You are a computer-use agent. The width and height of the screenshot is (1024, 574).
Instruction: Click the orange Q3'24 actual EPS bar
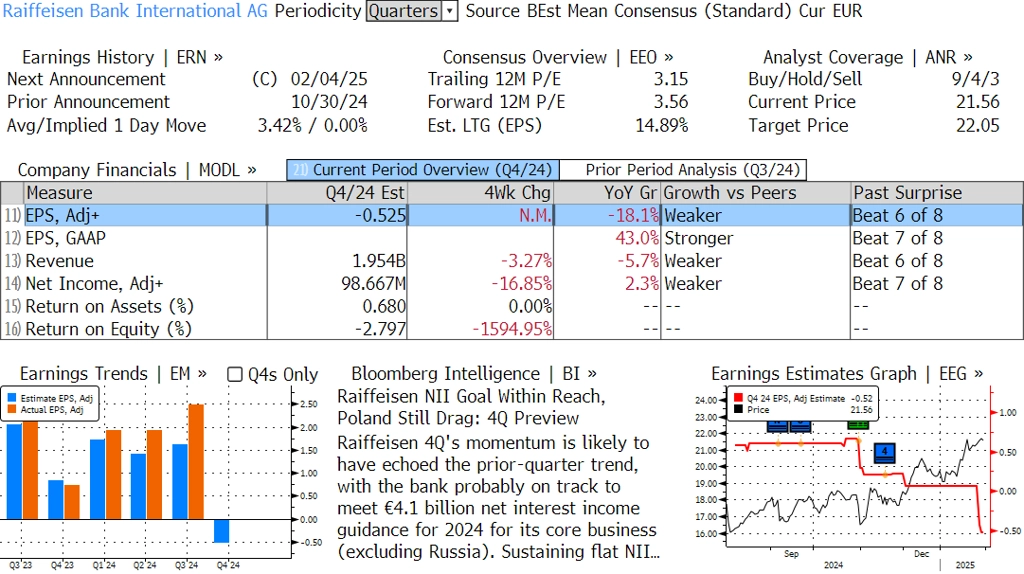[x=196, y=462]
